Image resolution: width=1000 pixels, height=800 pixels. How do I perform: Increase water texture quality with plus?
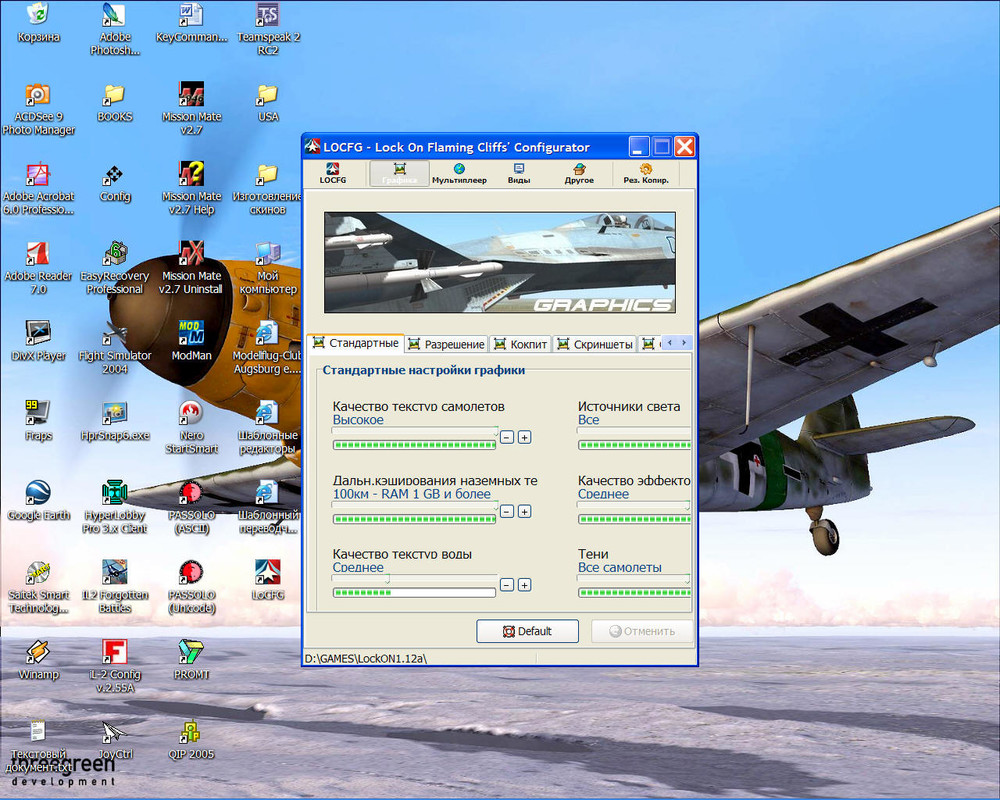coord(525,585)
